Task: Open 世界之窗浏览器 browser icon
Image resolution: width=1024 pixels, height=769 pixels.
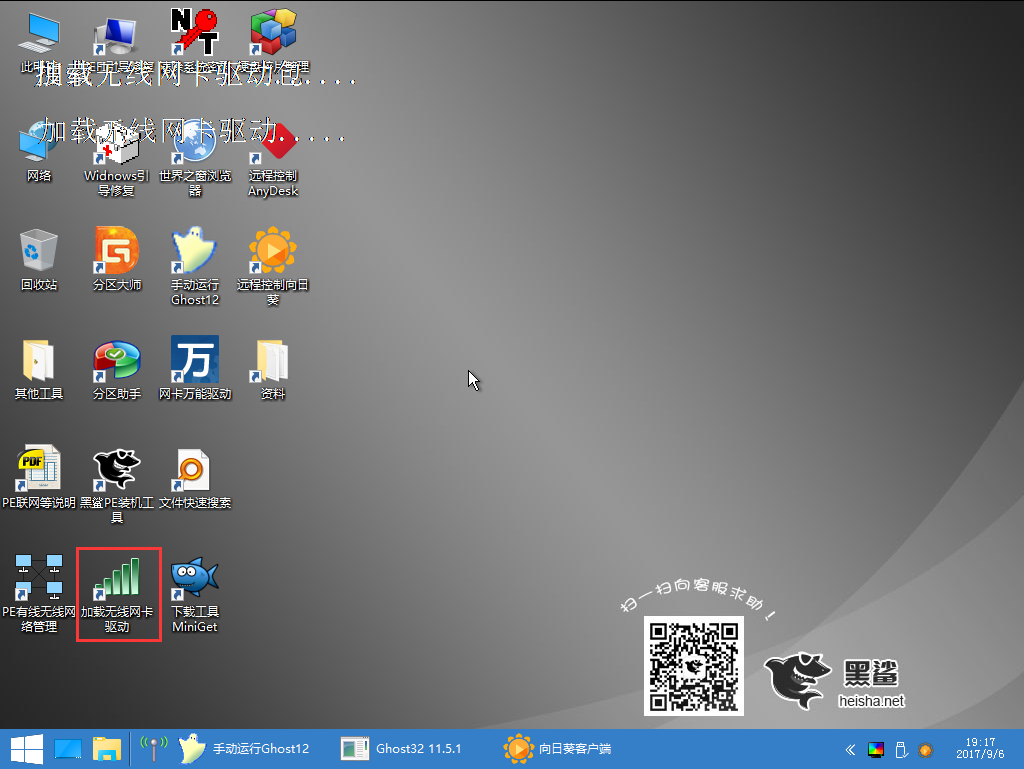Action: 194,145
